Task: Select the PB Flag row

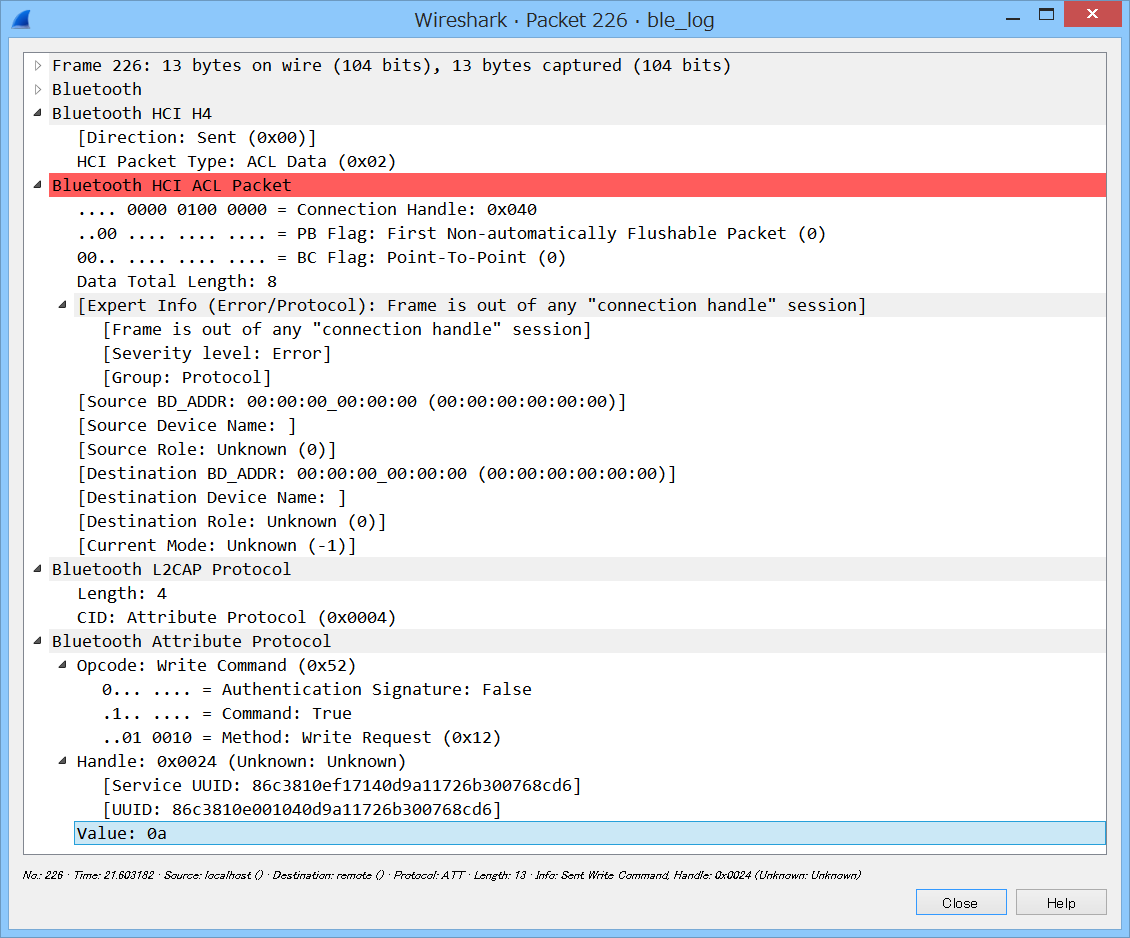Action: pyautogui.click(x=590, y=233)
